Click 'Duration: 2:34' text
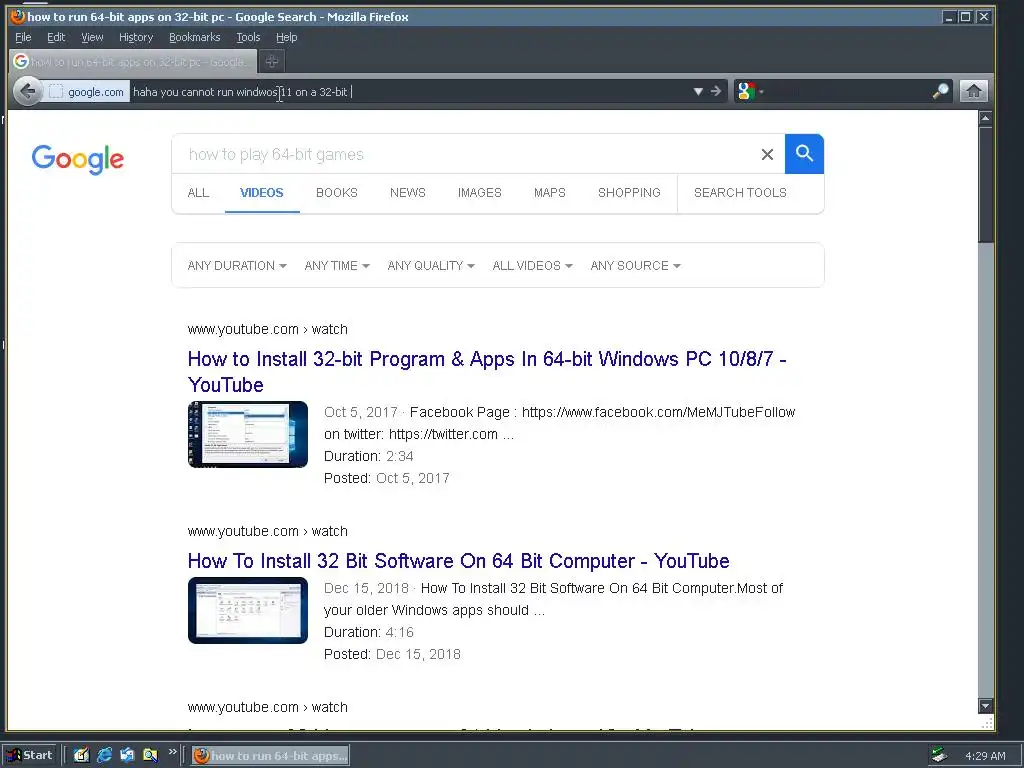 click(368, 456)
